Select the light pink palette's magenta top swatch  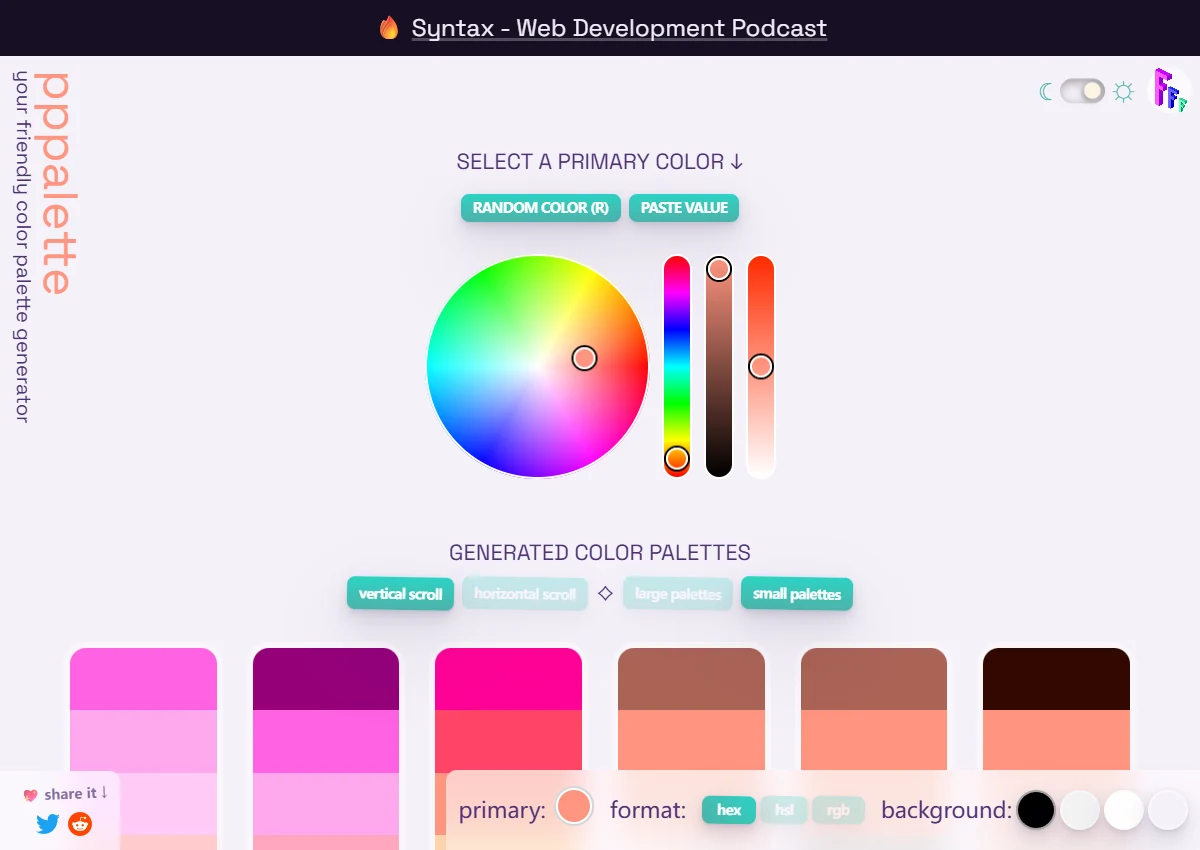(143, 679)
